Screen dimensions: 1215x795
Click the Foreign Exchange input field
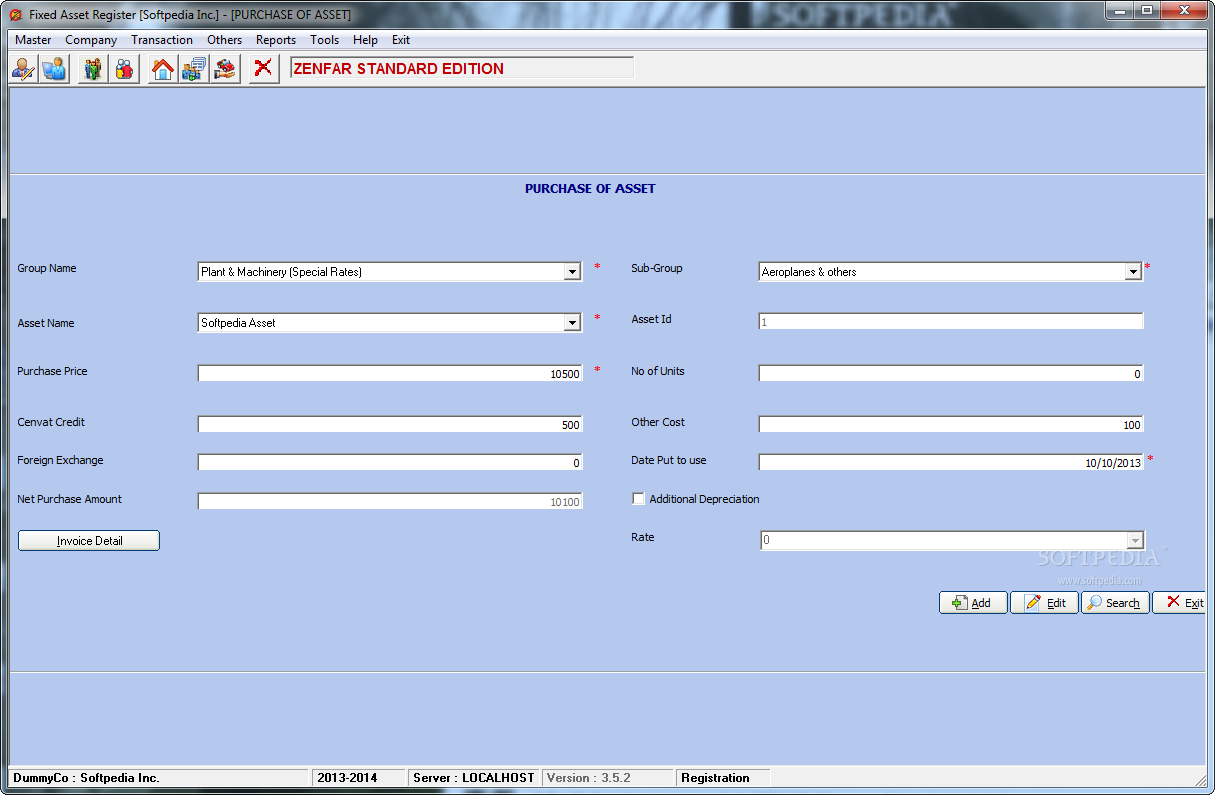390,463
